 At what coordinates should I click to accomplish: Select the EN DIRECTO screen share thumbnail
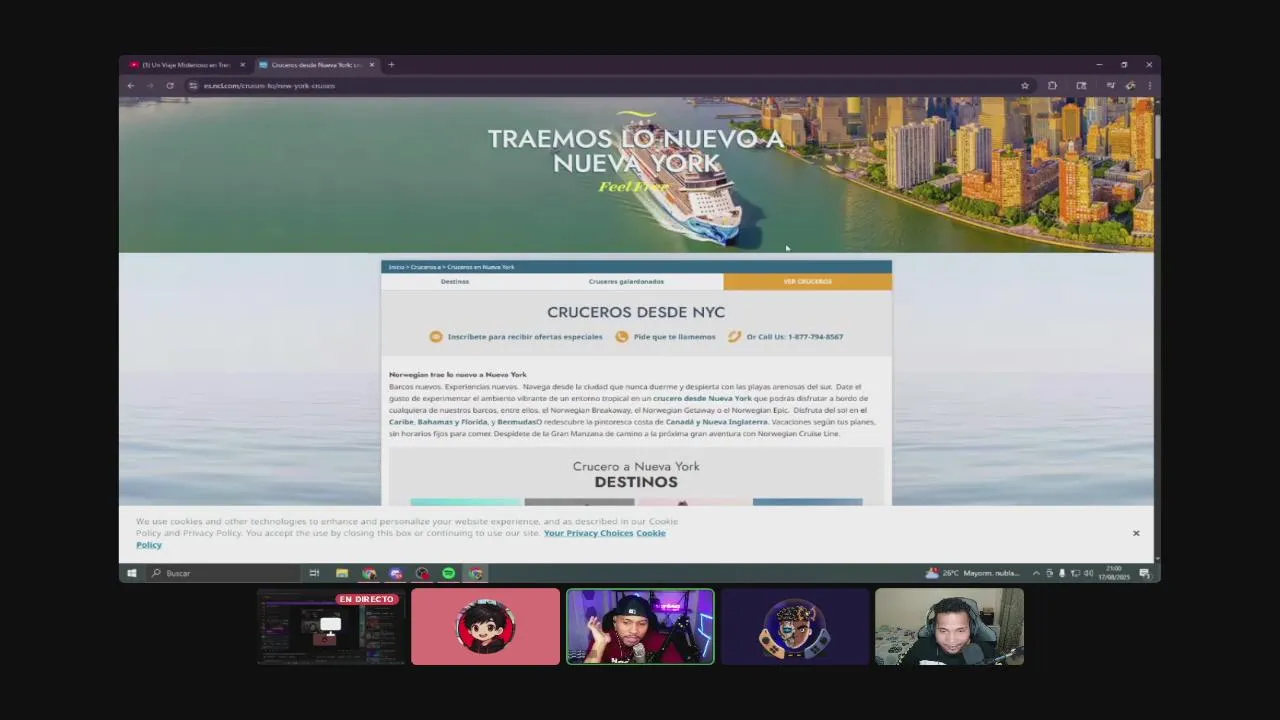pos(331,627)
